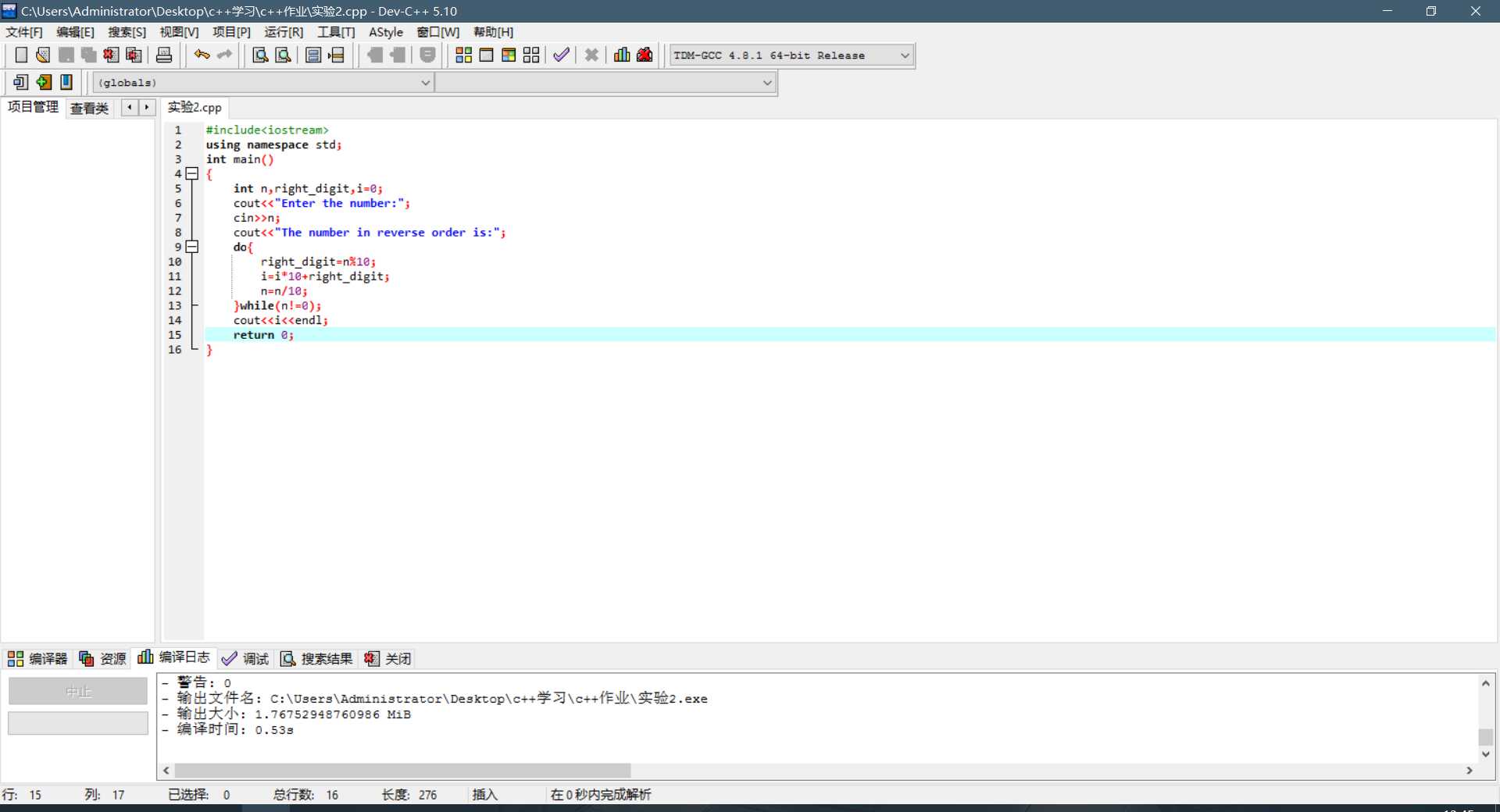Image resolution: width=1500 pixels, height=812 pixels.
Task: Click compile log scroll right arrow
Action: (x=1470, y=770)
